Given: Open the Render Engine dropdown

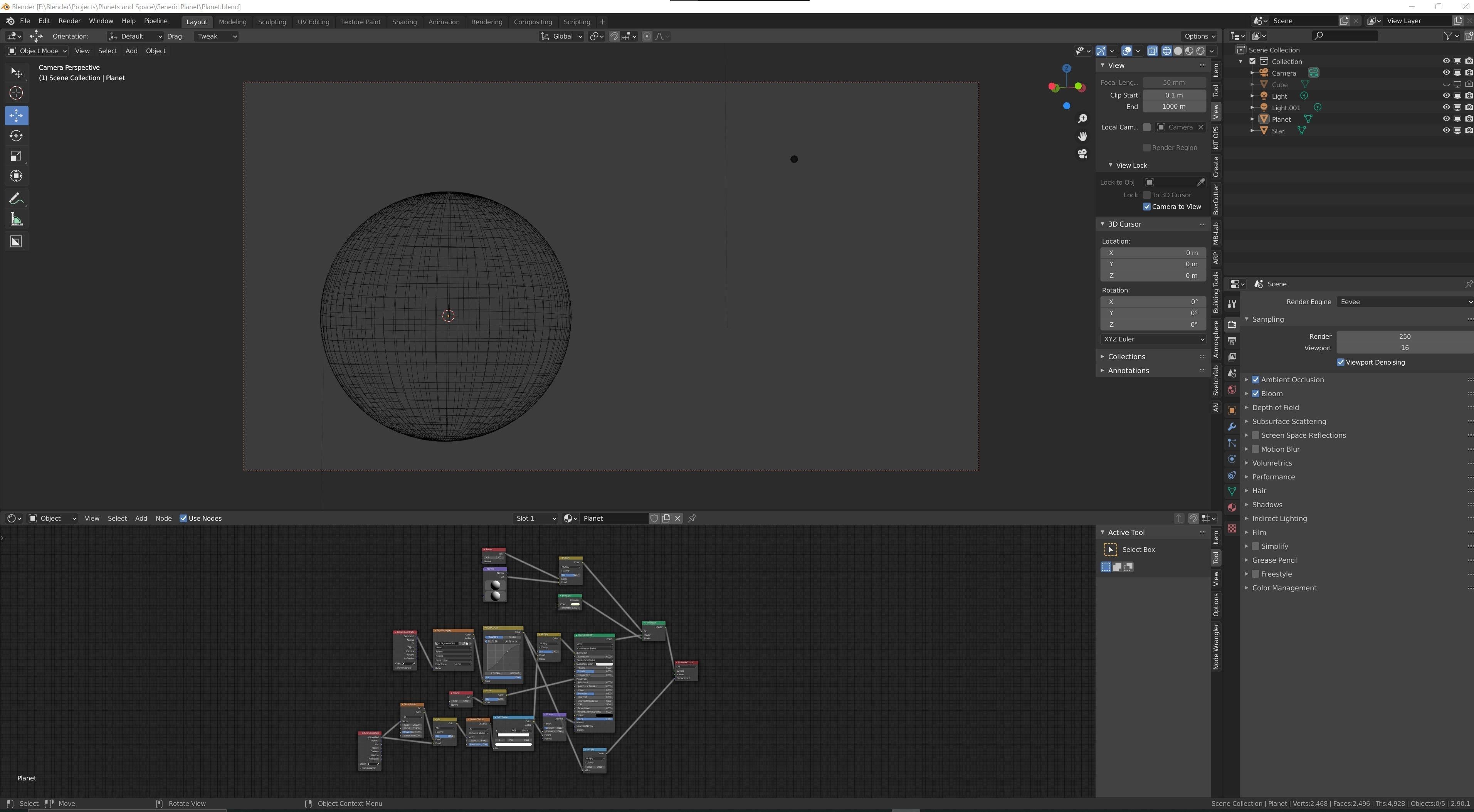Looking at the screenshot, I should [1404, 302].
